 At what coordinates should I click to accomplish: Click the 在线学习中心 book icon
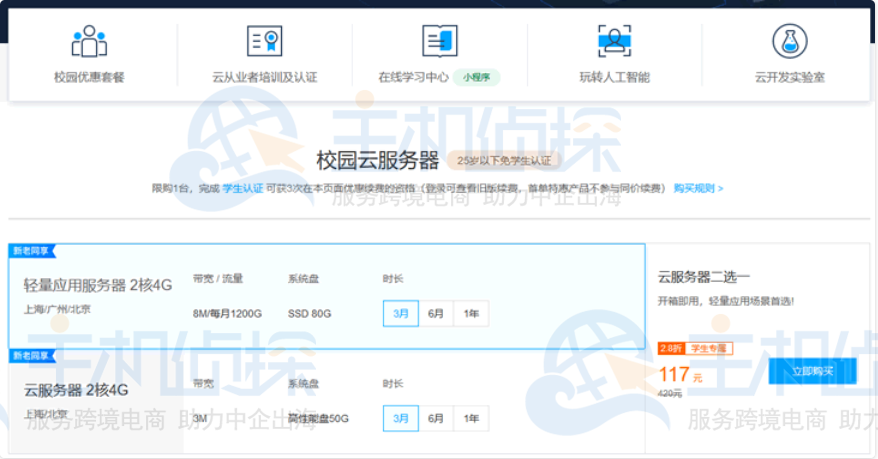(439, 41)
